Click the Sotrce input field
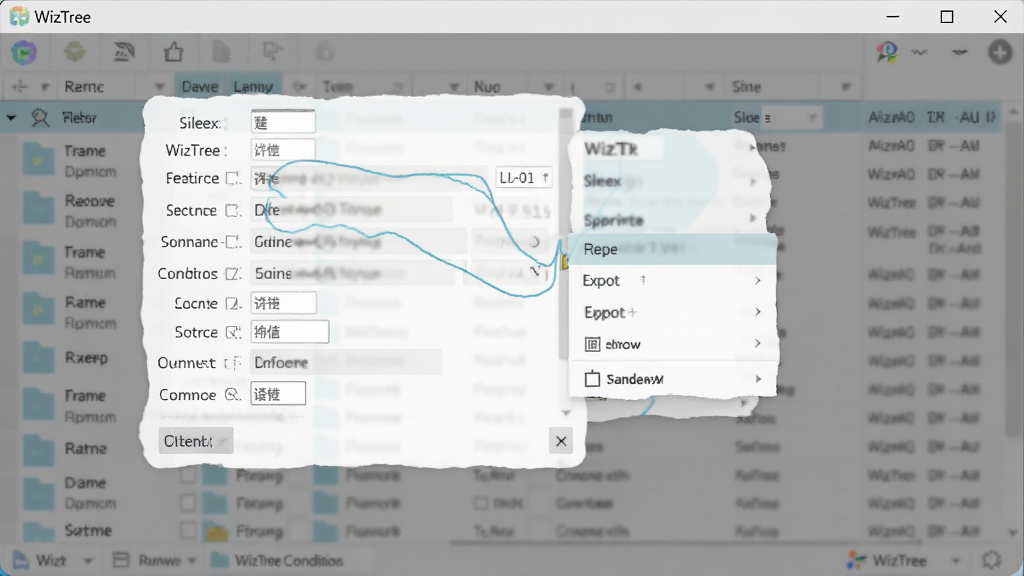The width and height of the screenshot is (1024, 576). [x=289, y=332]
